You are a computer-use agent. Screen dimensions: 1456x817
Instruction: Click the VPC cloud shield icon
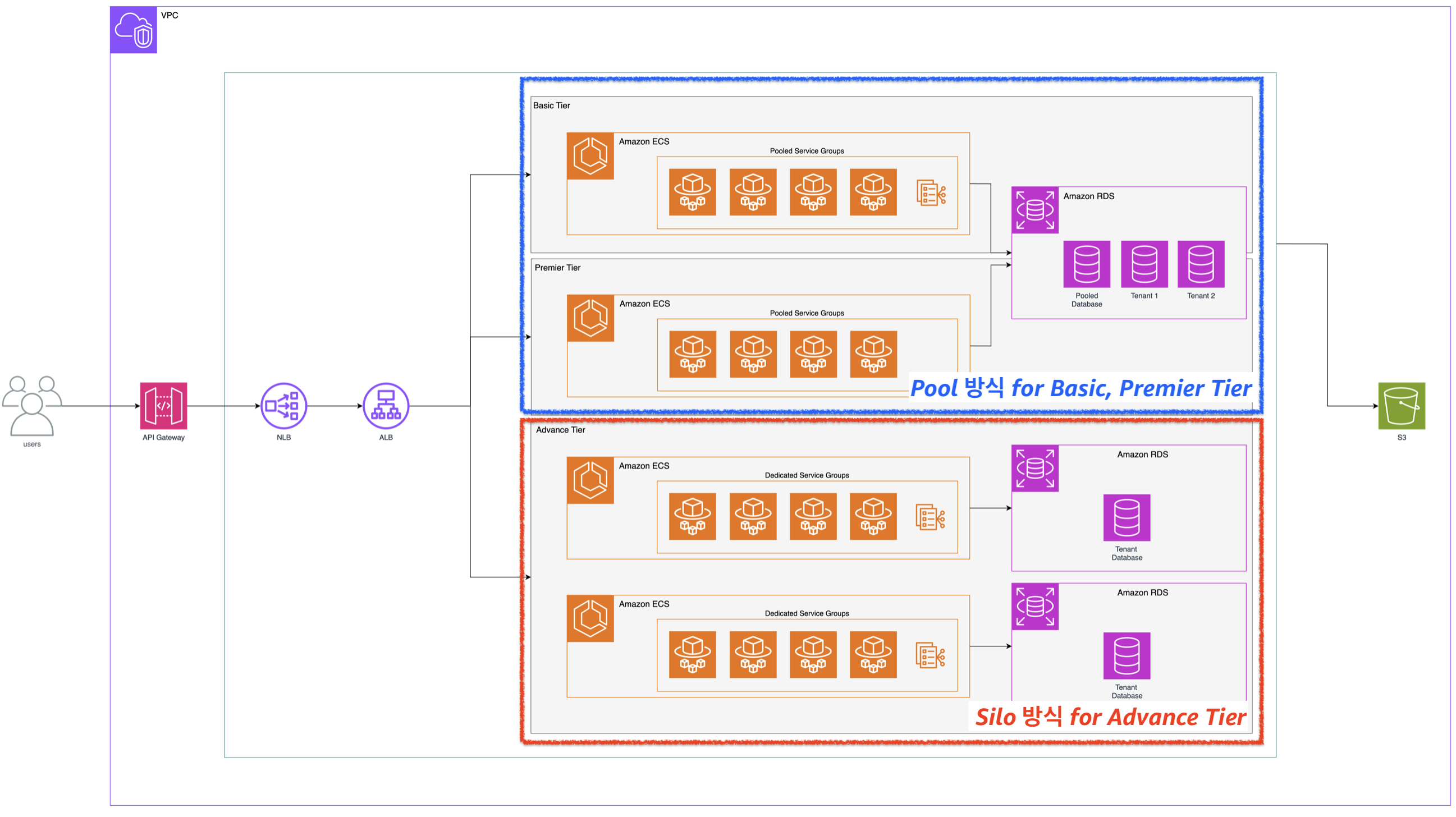pos(134,30)
